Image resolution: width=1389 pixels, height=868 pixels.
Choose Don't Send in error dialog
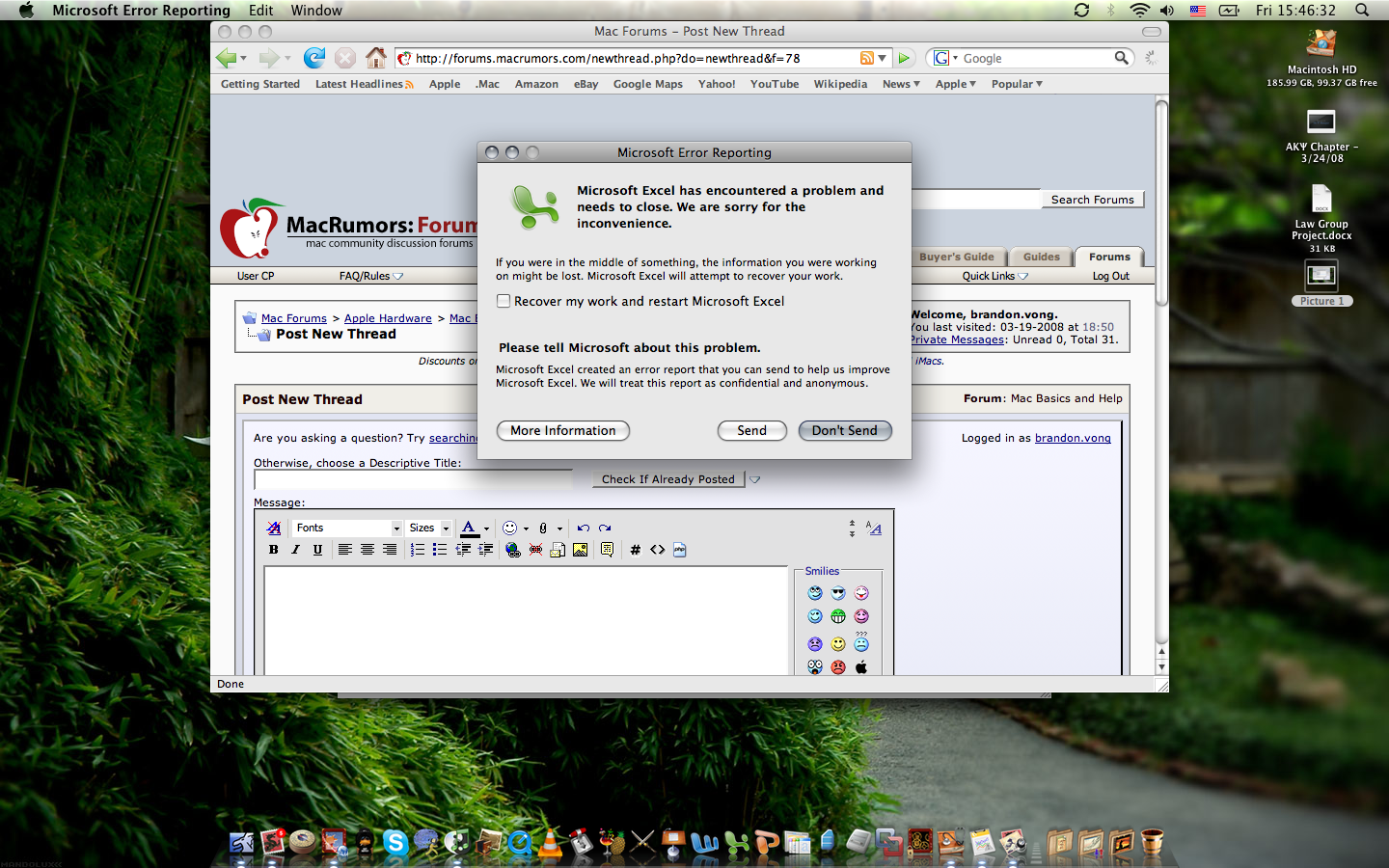845,431
